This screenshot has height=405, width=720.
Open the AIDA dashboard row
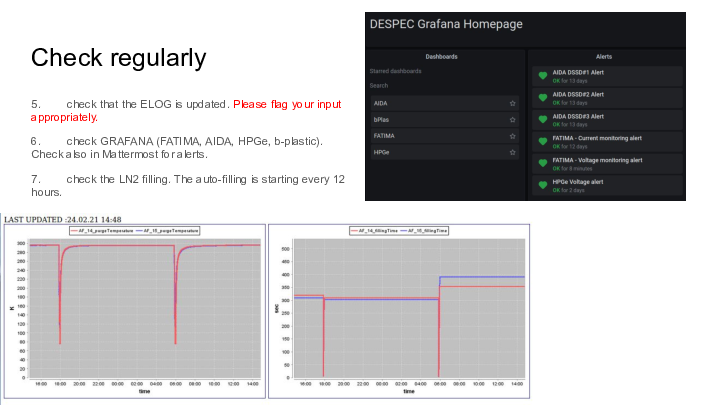click(445, 103)
